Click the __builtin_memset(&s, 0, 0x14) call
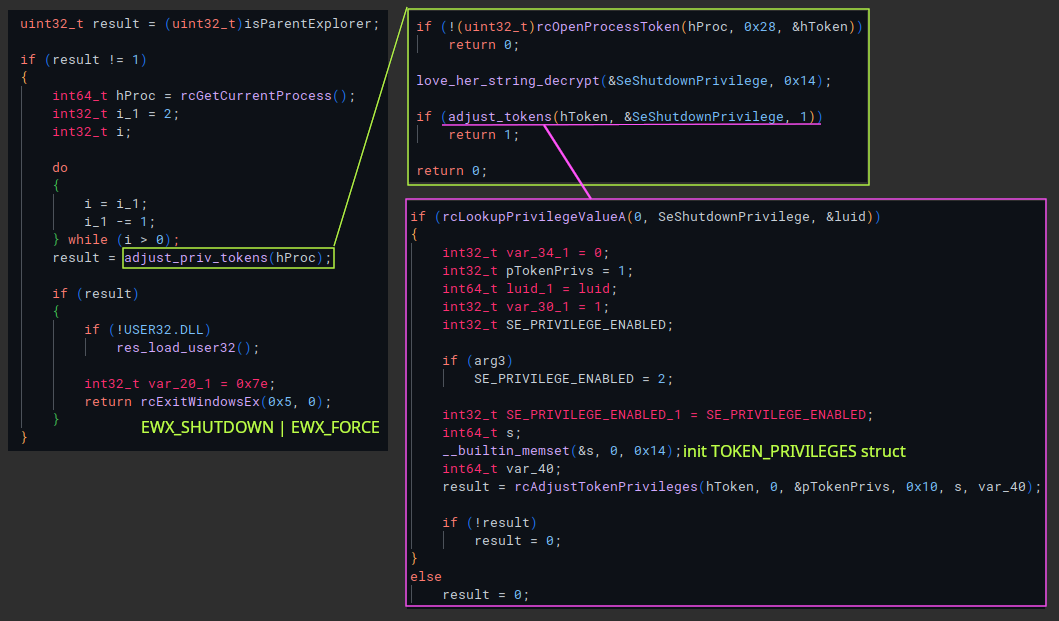Viewport: 1059px width, 621px height. click(x=562, y=451)
